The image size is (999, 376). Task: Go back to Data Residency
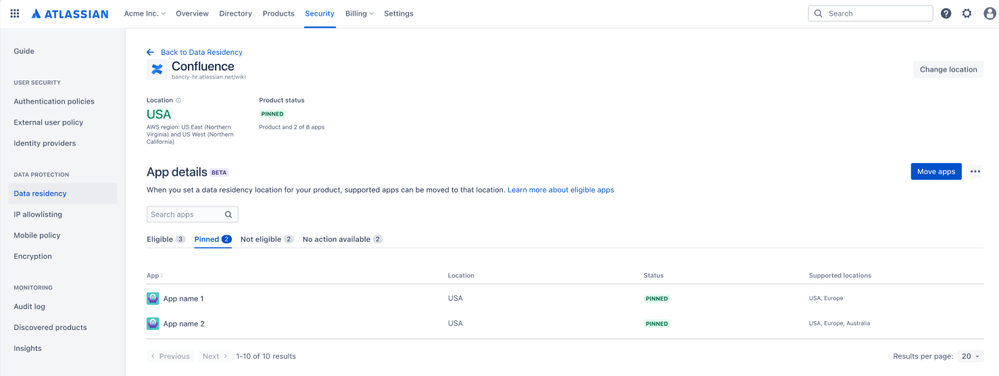pos(194,52)
